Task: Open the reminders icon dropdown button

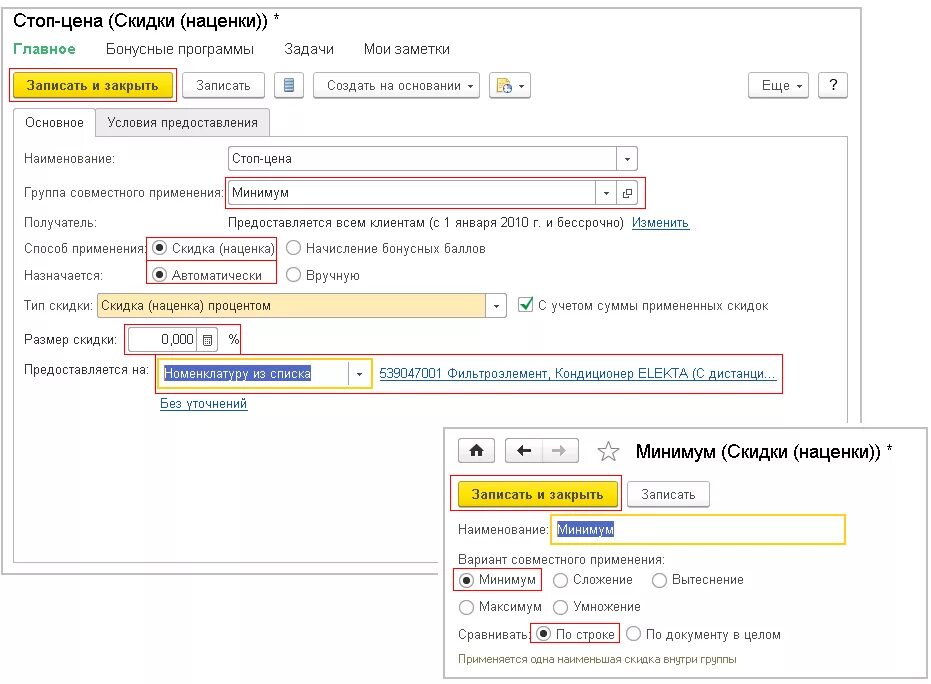Action: coord(509,86)
